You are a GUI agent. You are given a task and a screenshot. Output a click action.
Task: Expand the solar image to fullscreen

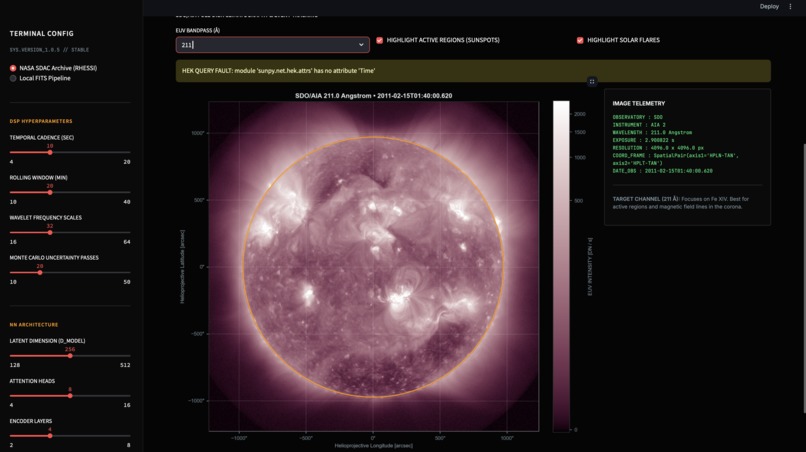point(592,81)
